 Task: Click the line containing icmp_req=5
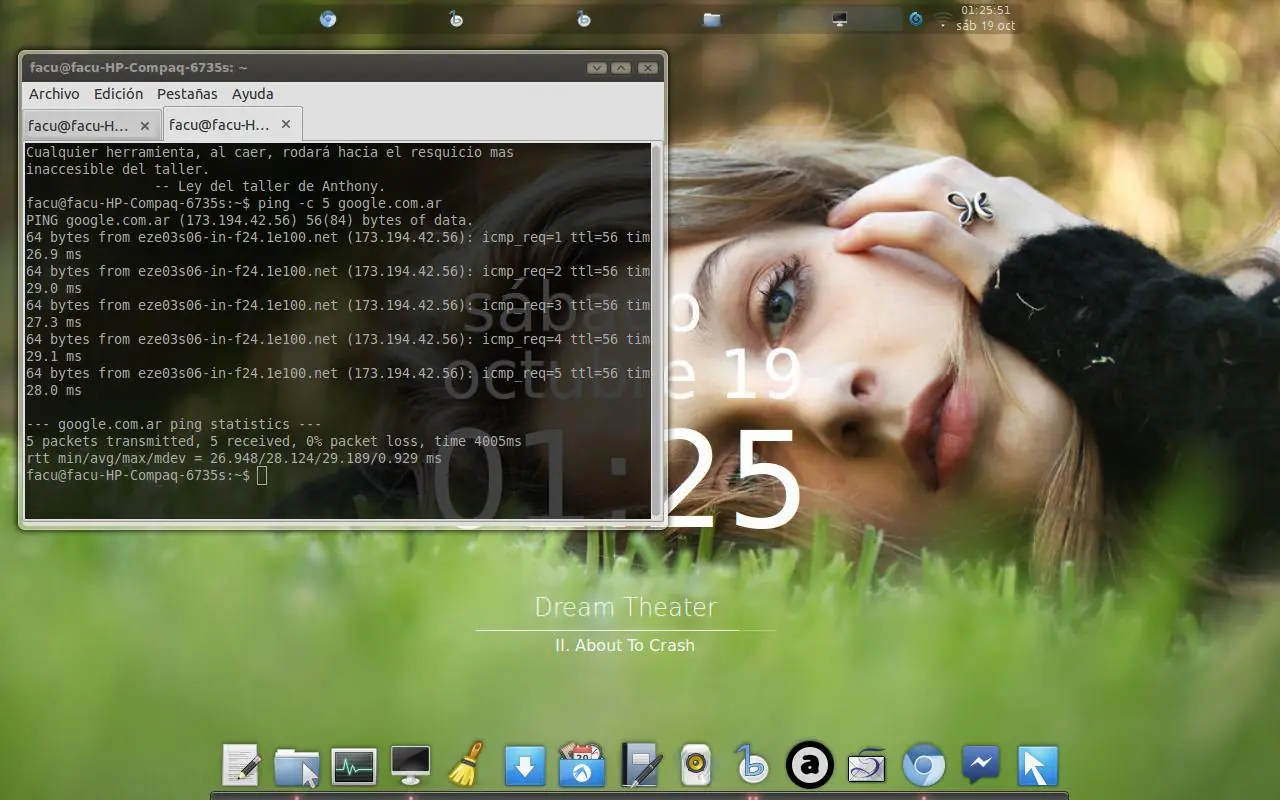pos(338,373)
